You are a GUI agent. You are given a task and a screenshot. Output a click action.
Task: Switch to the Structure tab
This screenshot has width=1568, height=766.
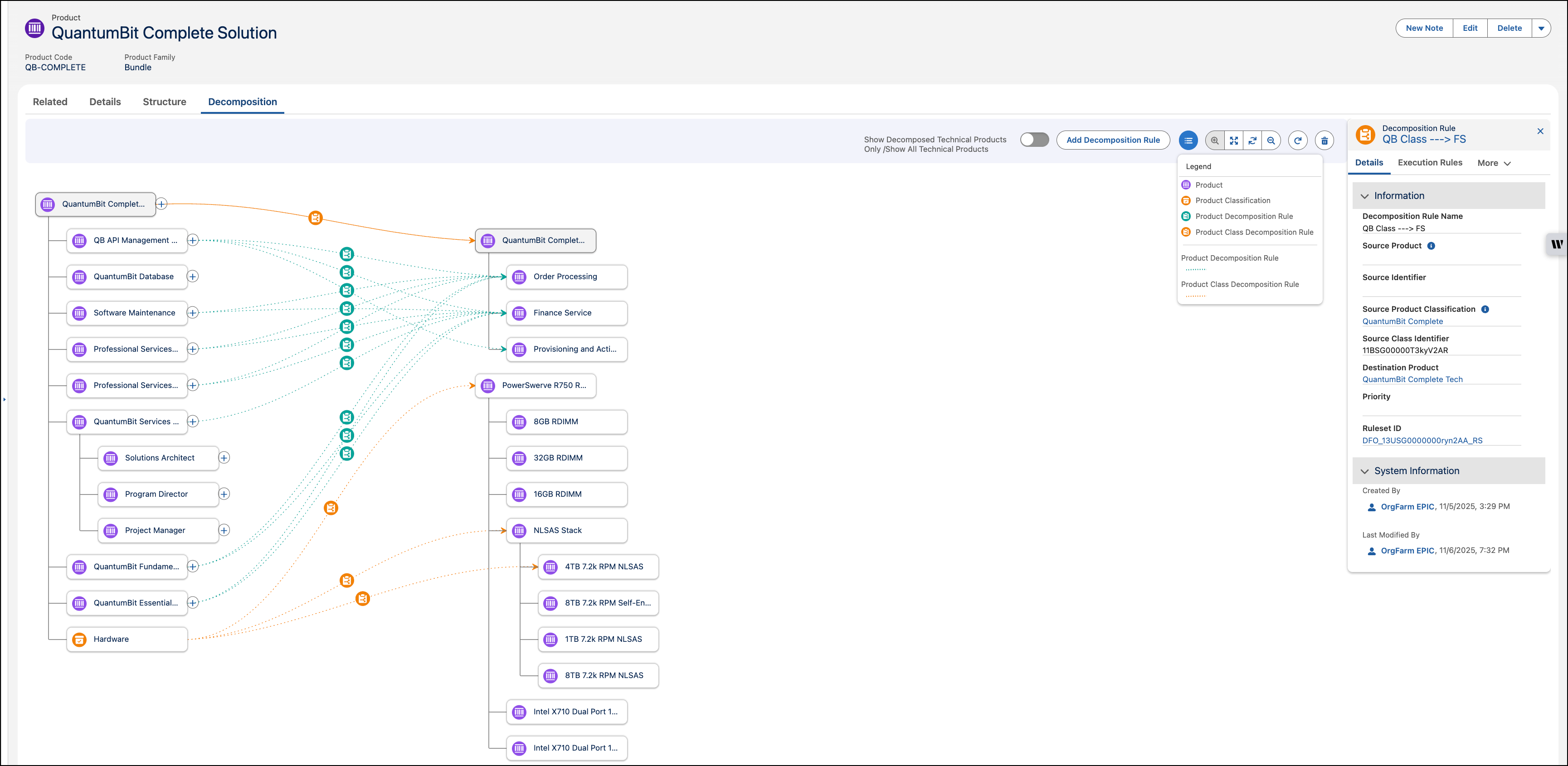tap(164, 102)
